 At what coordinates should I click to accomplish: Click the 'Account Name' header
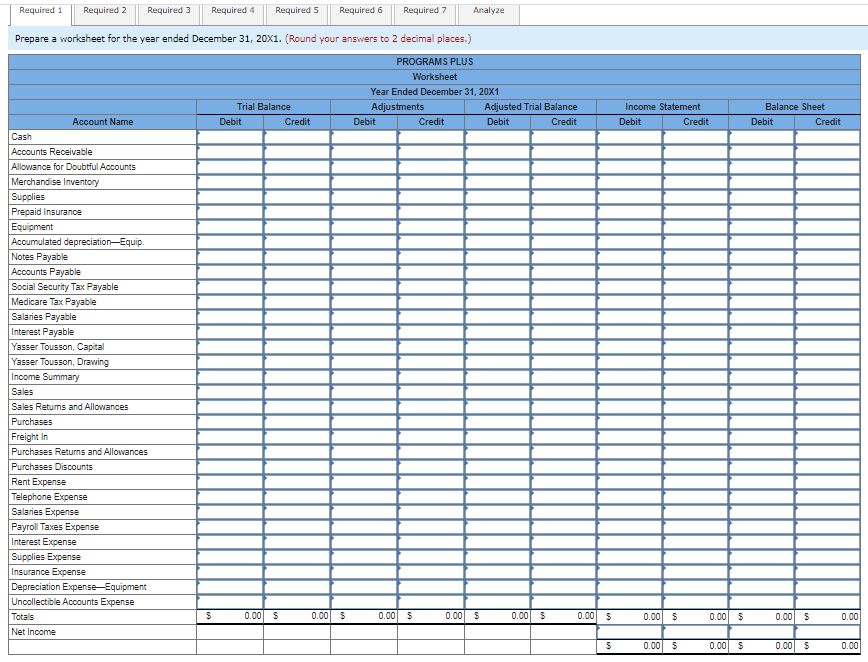click(x=102, y=122)
